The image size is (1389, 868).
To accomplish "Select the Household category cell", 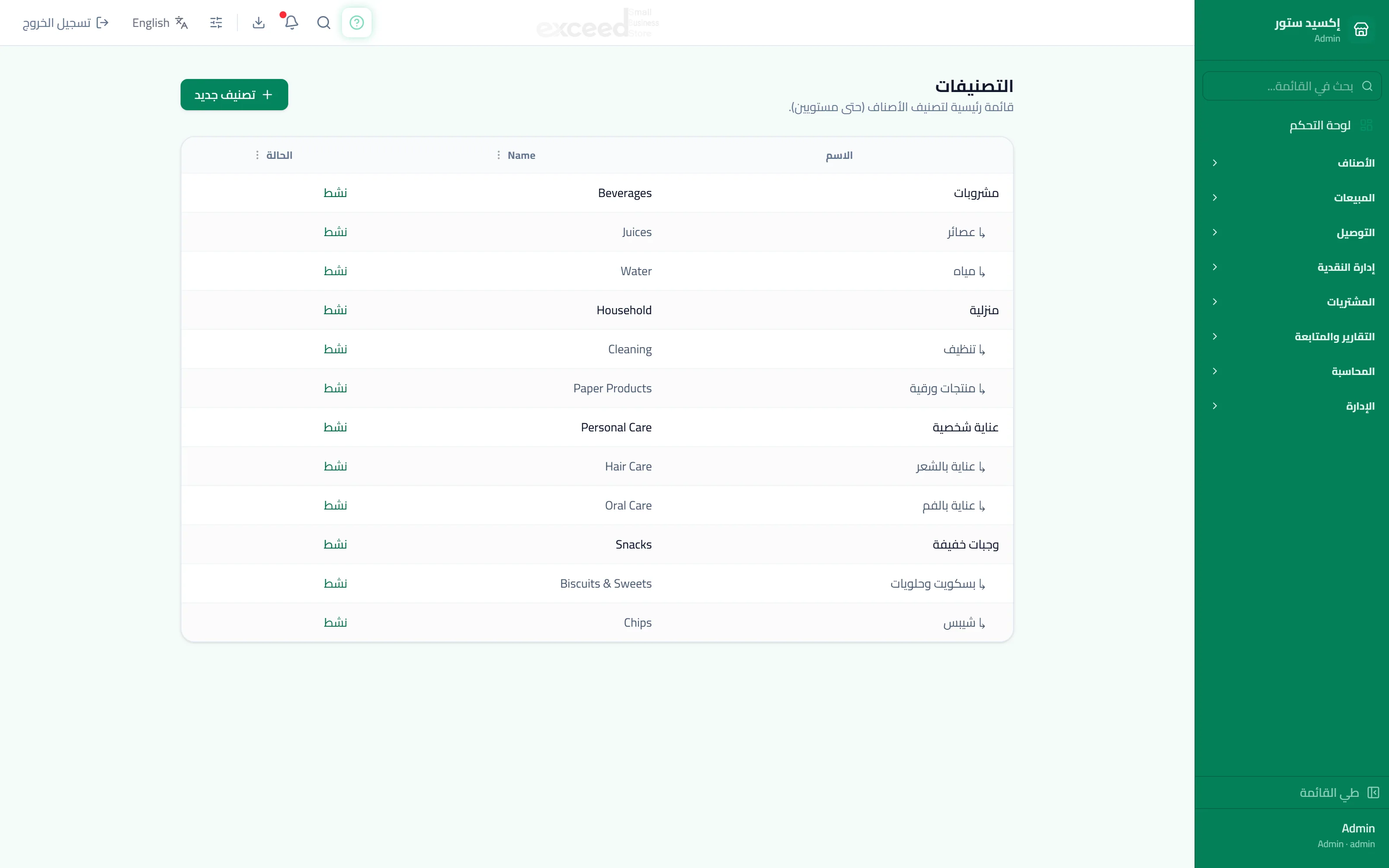I will tap(624, 310).
